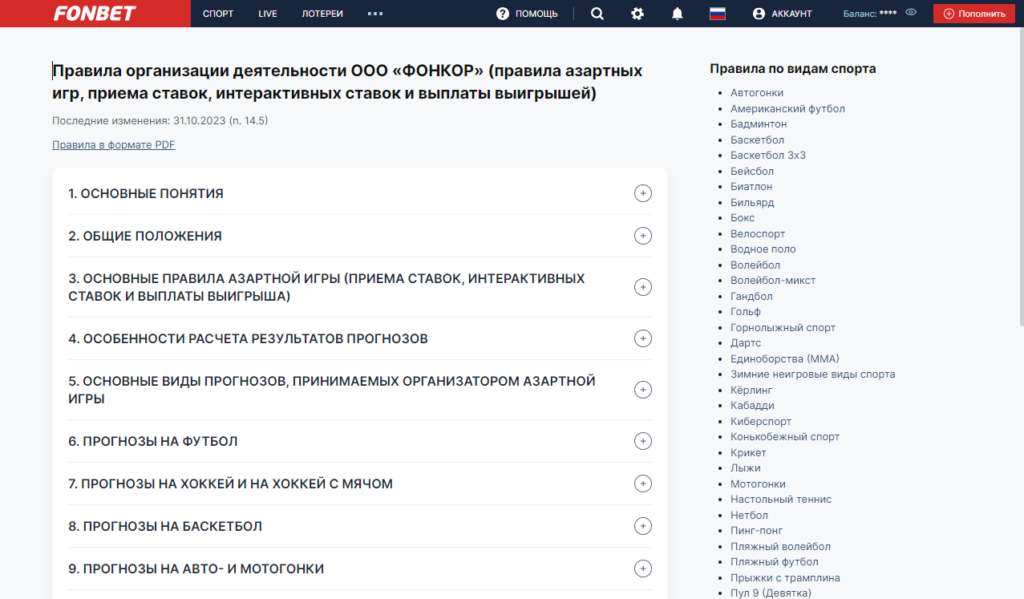This screenshot has height=599, width=1024.
Task: Click the page vertical scrollbar thumb
Action: coord(1021,176)
